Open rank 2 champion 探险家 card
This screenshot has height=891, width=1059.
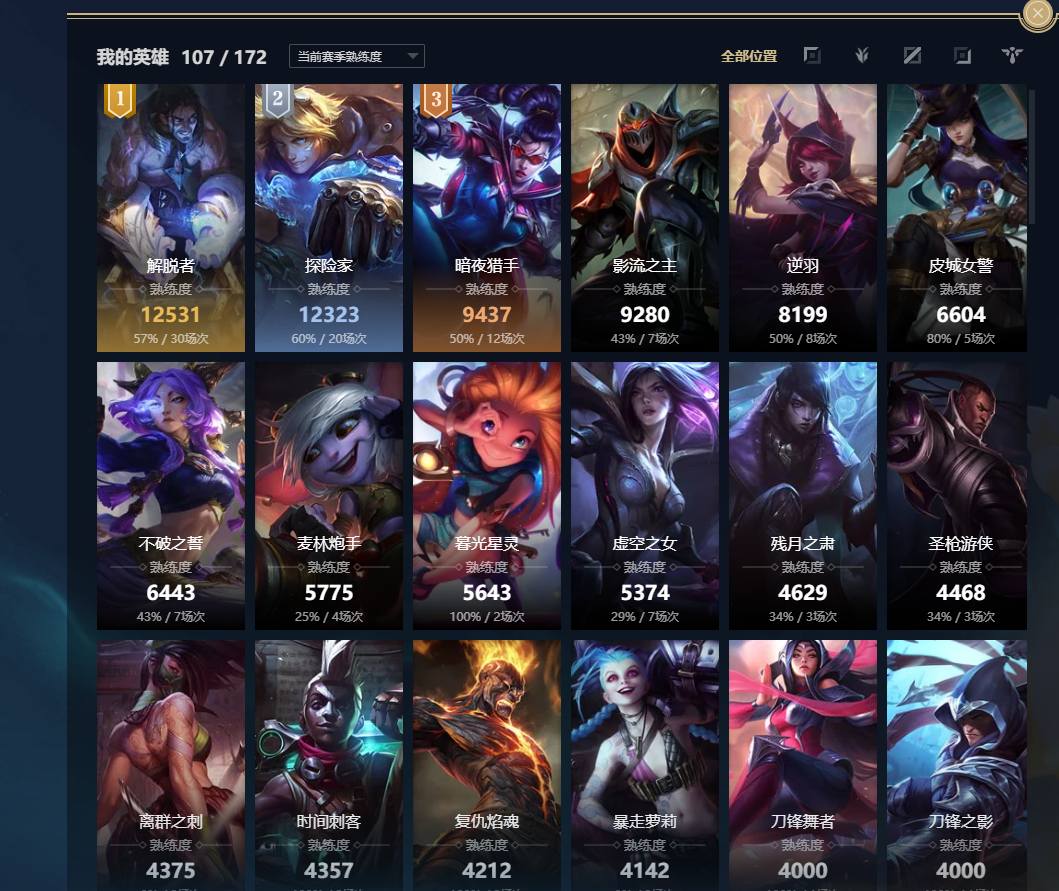pos(329,218)
